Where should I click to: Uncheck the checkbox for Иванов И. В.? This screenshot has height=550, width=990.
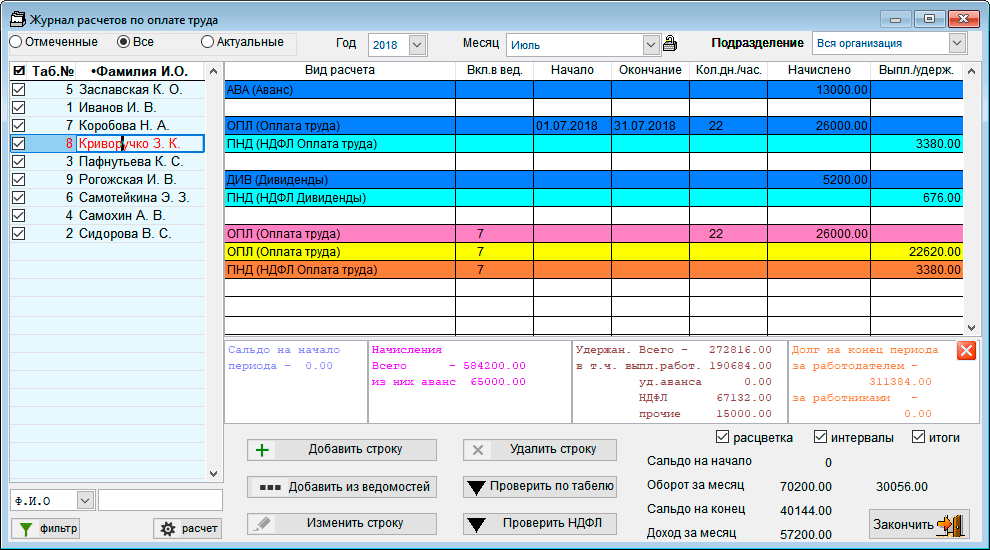(x=19, y=107)
